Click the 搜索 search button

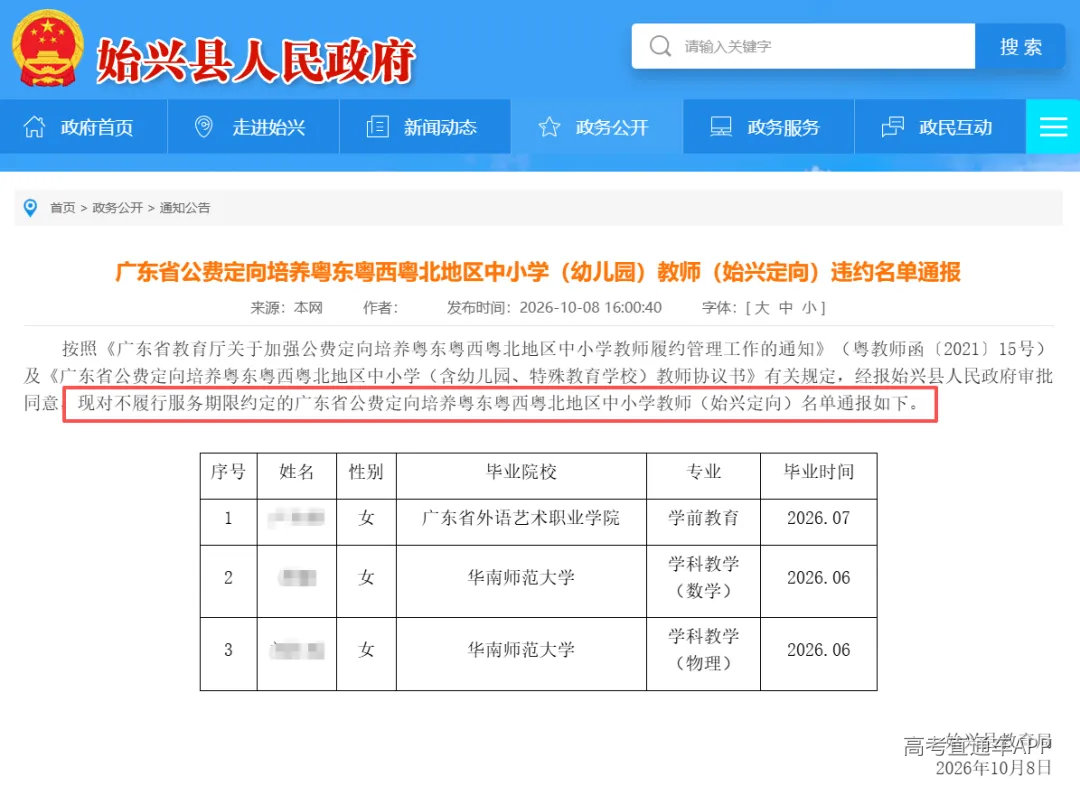(1020, 46)
